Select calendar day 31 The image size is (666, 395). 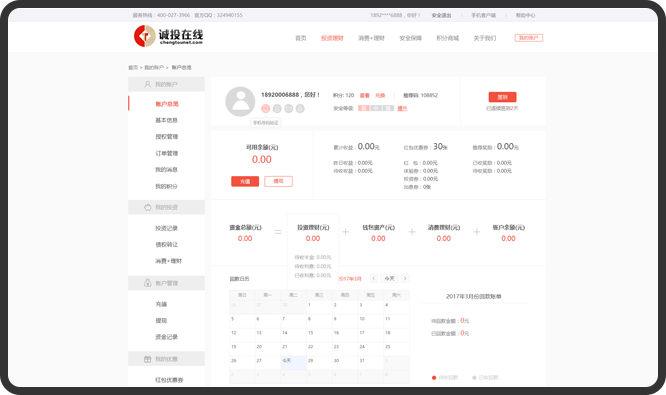click(x=371, y=363)
